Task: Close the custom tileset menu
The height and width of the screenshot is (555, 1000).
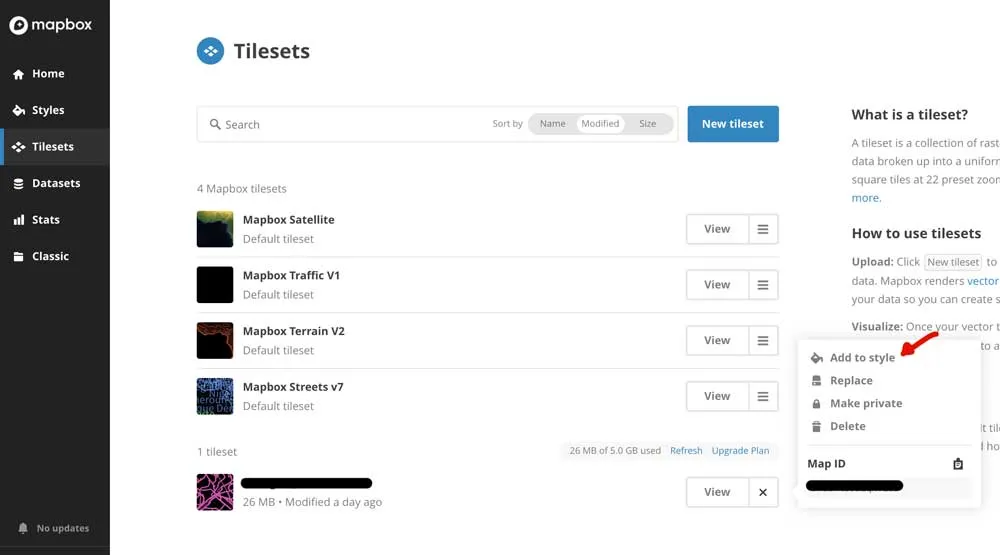Action: click(763, 492)
